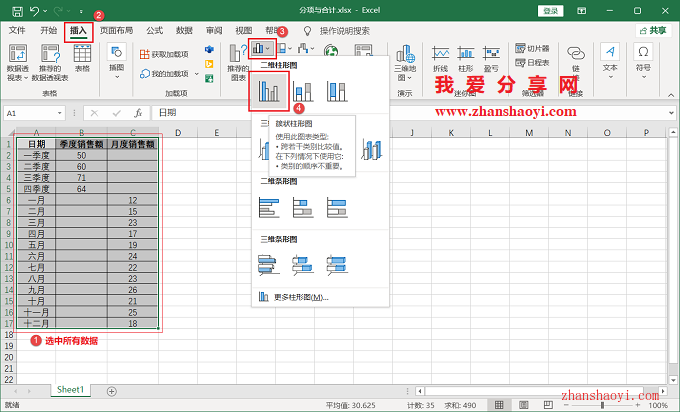Switch to the Page Layout (页面布局) tab
Viewport: 680px width, 412px height.
(116, 30)
